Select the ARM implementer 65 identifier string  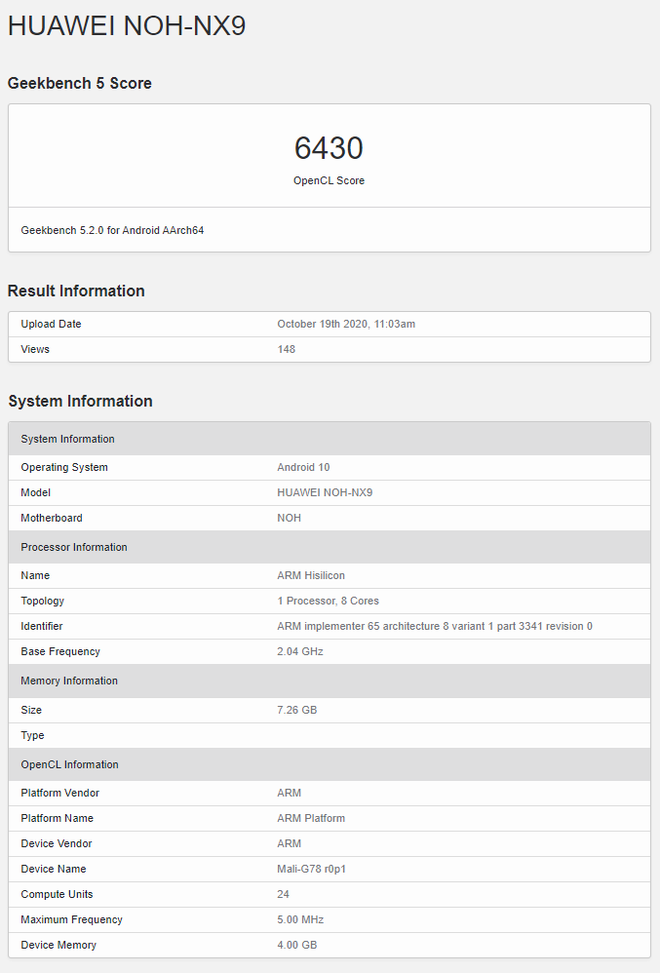point(435,627)
